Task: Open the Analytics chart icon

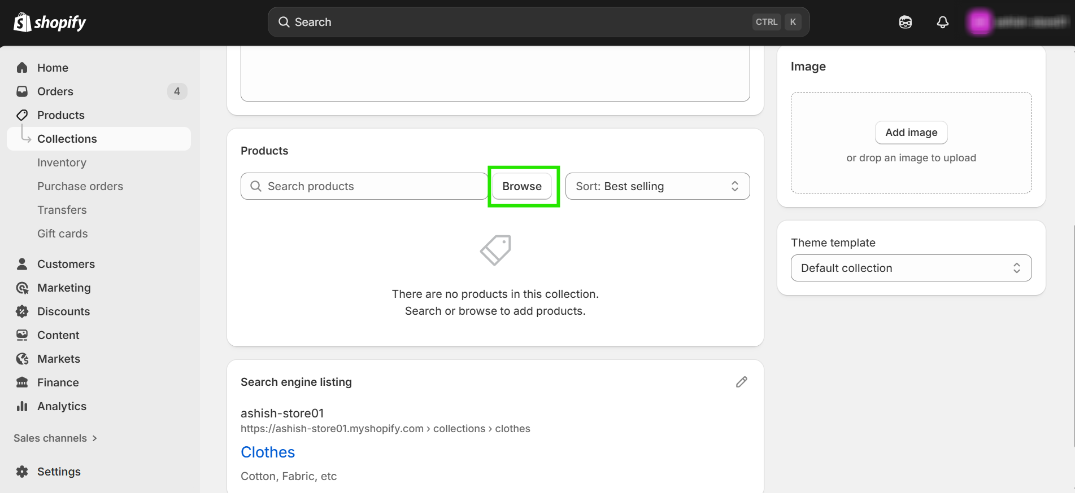Action: (22, 407)
